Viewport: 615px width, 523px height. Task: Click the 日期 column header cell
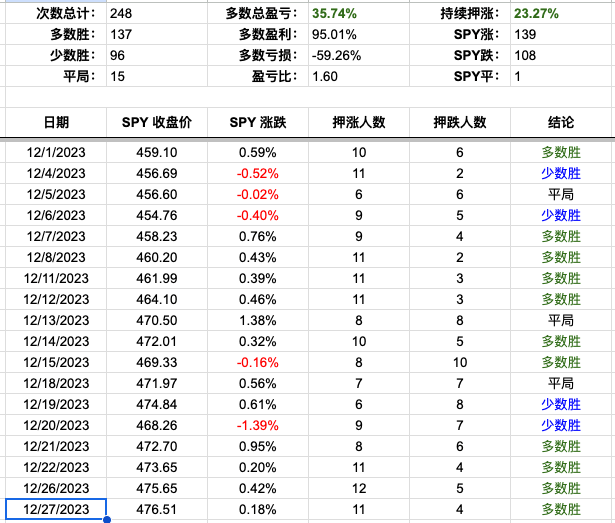point(56,122)
